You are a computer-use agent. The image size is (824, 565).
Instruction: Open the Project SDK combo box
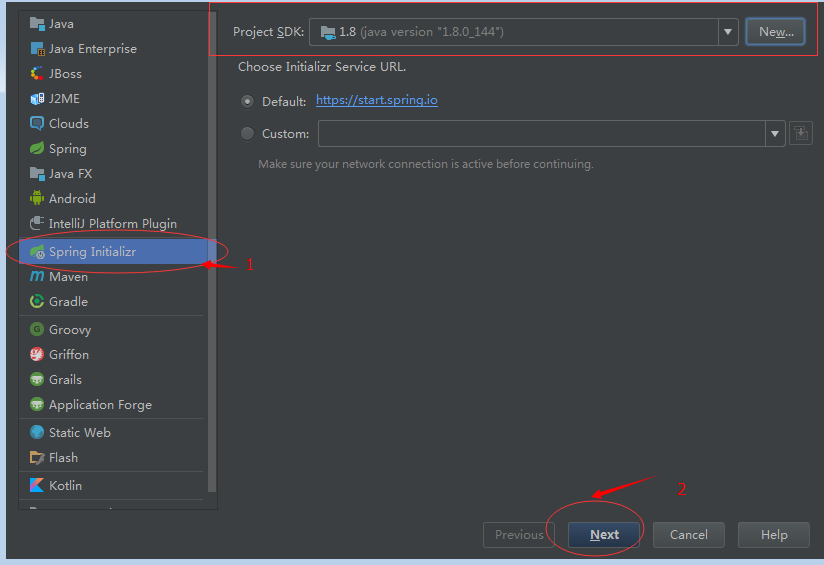click(x=523, y=32)
